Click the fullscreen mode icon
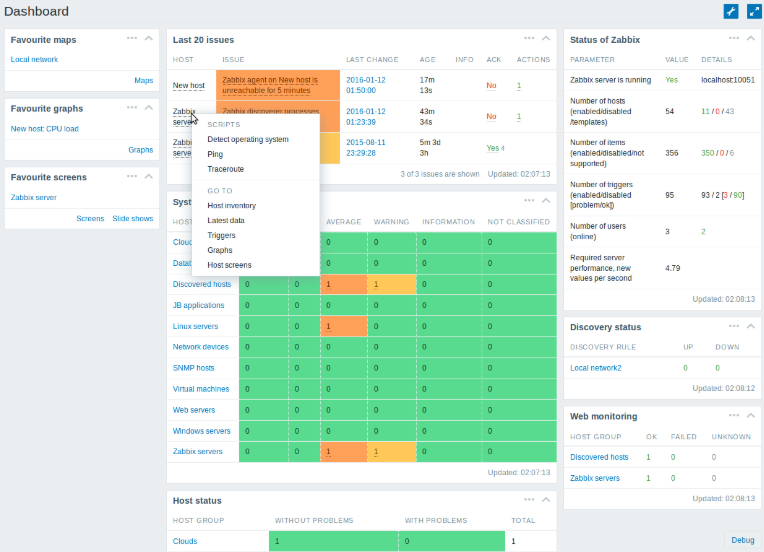 click(x=754, y=11)
